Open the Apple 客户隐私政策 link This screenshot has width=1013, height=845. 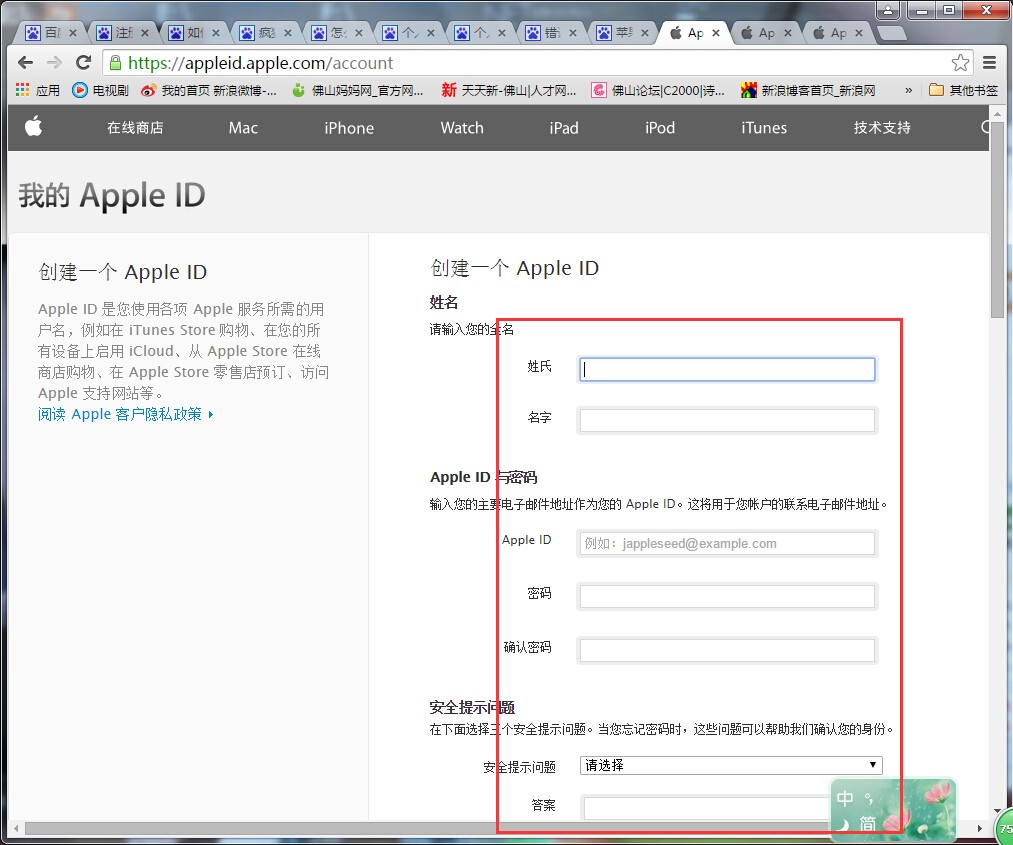pyautogui.click(x=126, y=414)
